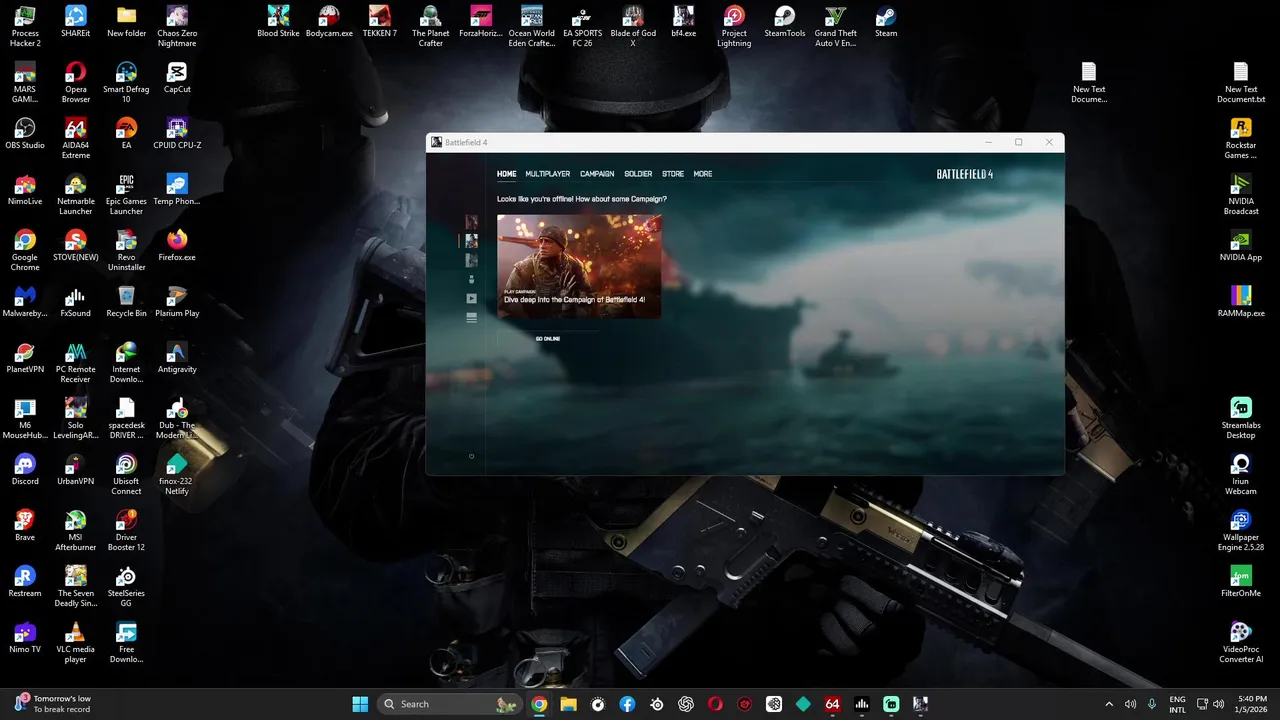
Task: Select the Blood Strike desktop icon
Action: click(x=278, y=22)
